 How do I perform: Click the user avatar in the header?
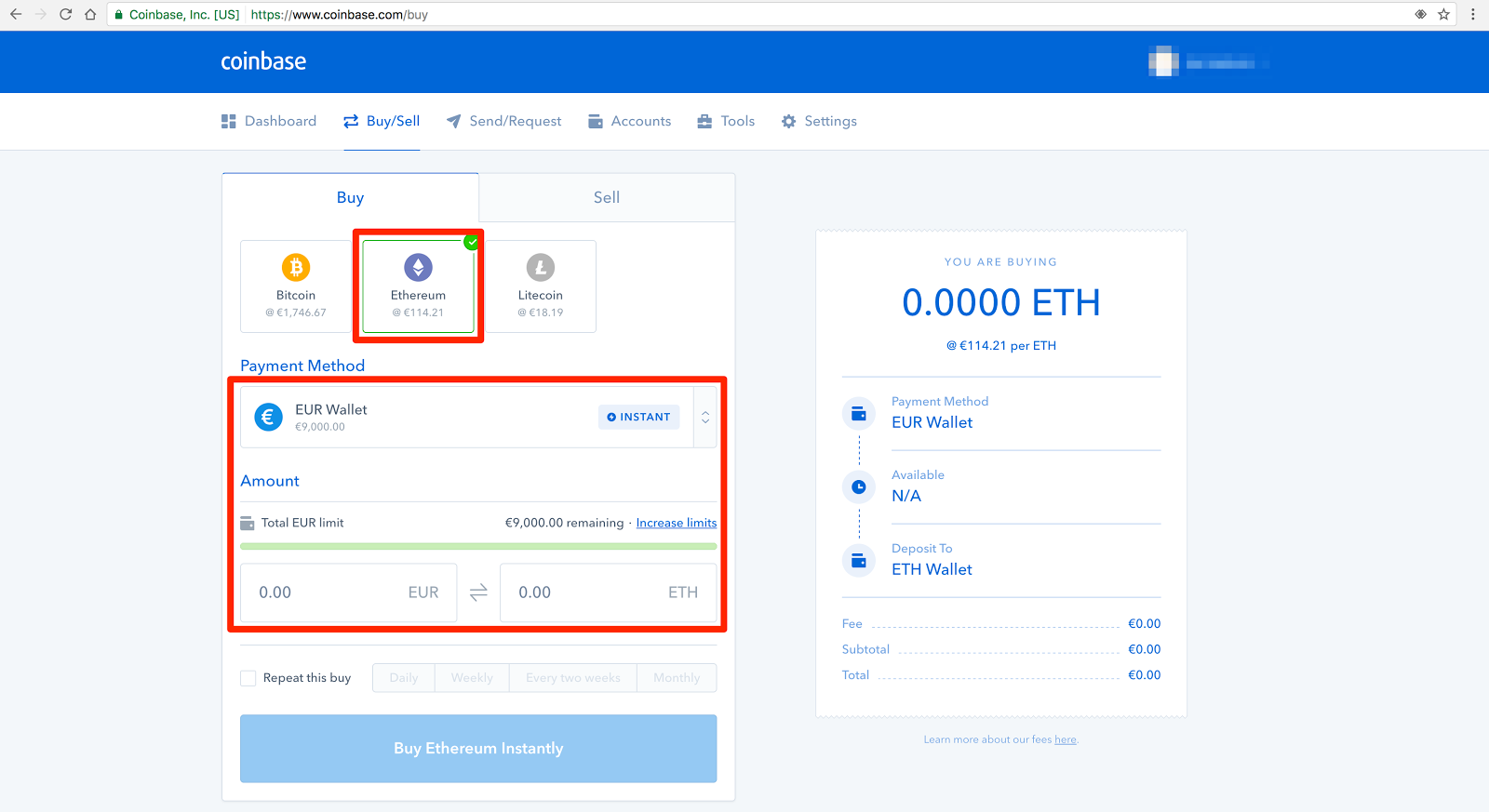click(x=1163, y=61)
